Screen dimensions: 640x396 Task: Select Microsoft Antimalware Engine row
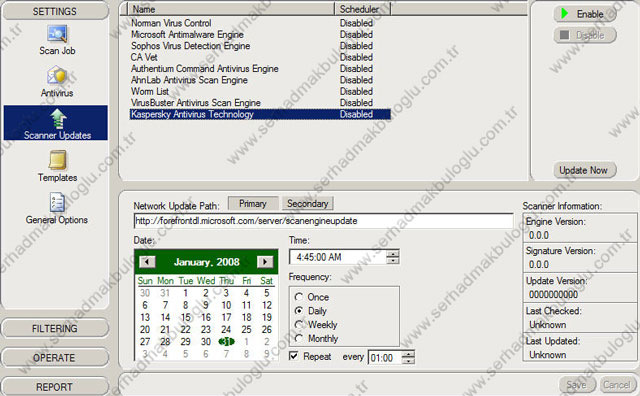[260, 34]
